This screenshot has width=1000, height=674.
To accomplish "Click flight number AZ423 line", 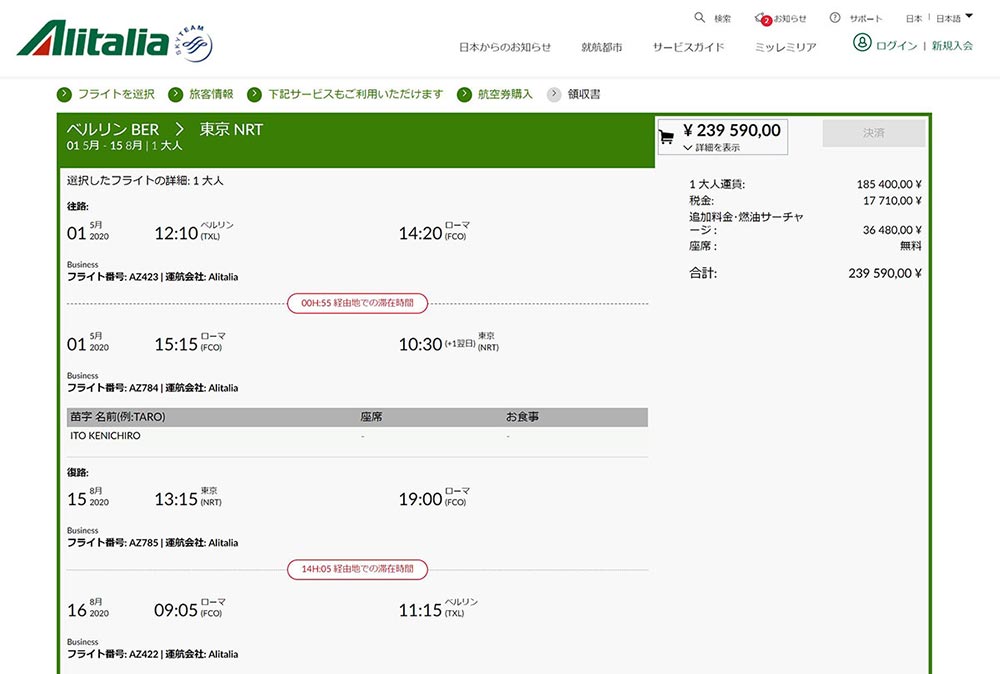I will (x=152, y=277).
